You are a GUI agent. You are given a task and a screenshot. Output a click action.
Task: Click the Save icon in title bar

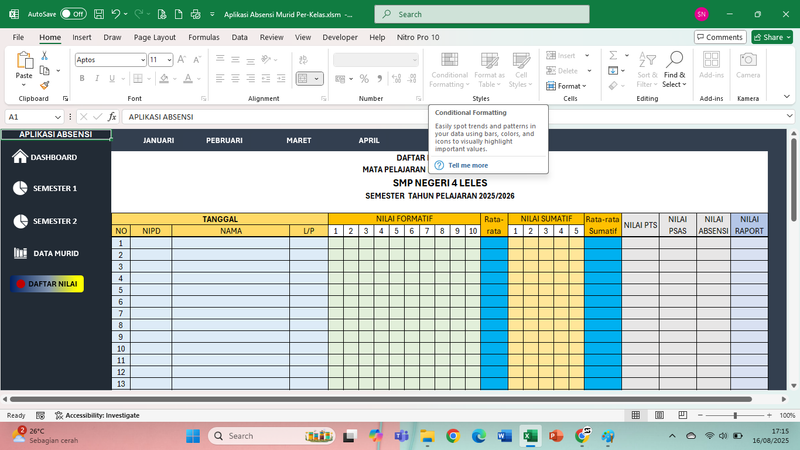pos(97,15)
